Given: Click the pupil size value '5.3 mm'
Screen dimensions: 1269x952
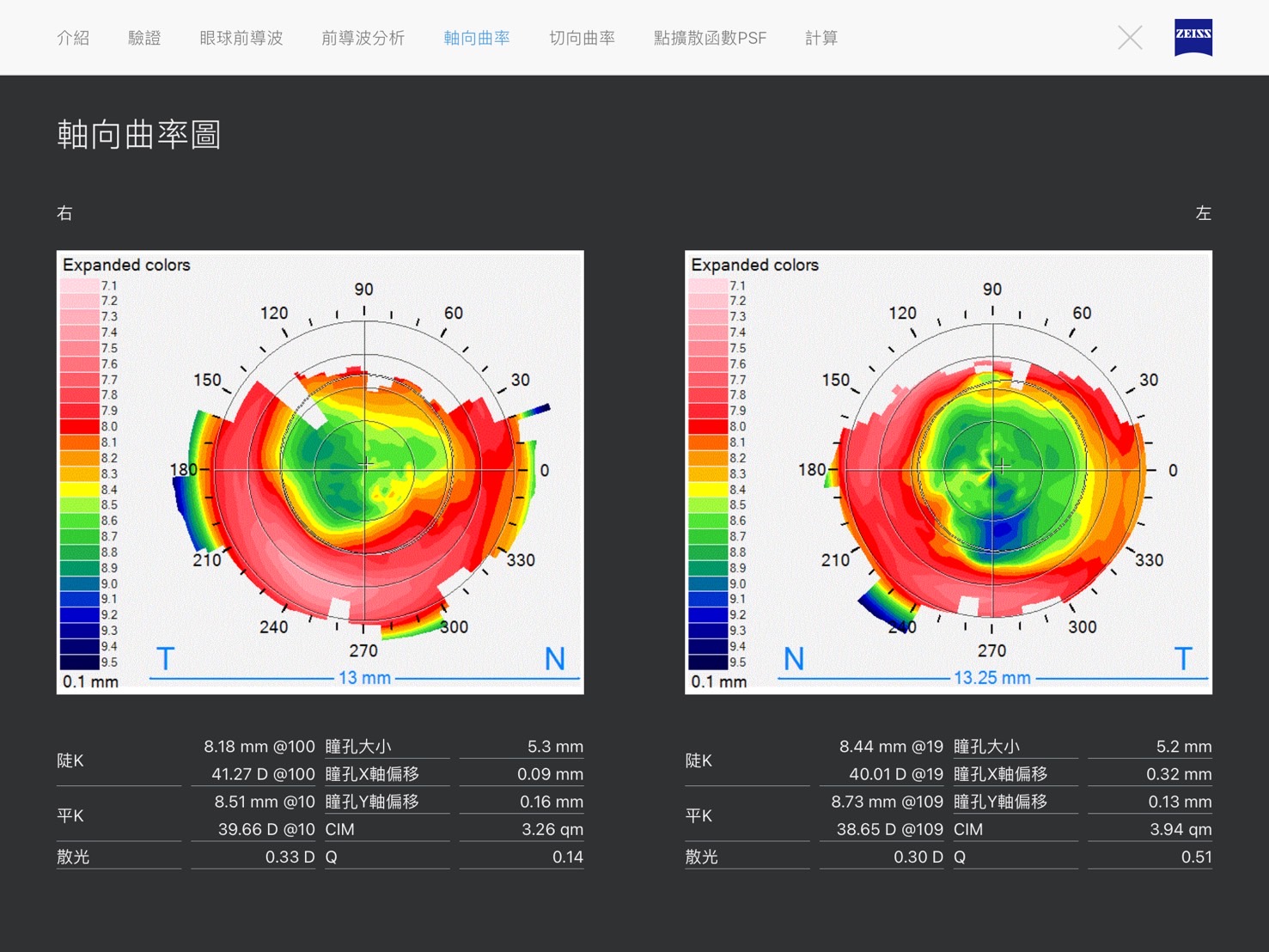Looking at the screenshot, I should pos(555,747).
